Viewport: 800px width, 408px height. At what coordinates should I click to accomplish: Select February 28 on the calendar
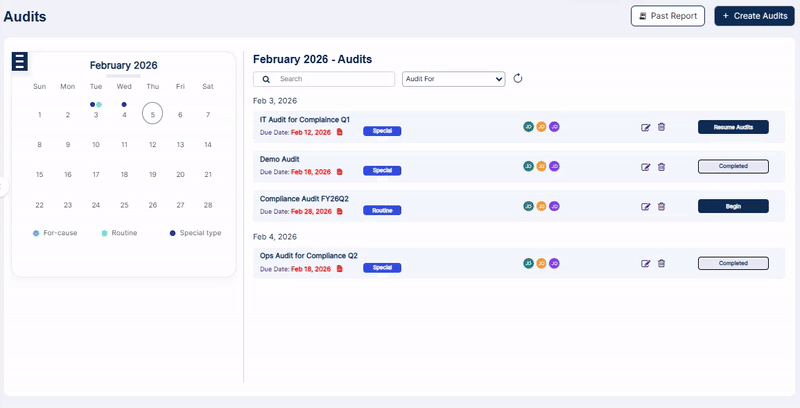(208, 205)
